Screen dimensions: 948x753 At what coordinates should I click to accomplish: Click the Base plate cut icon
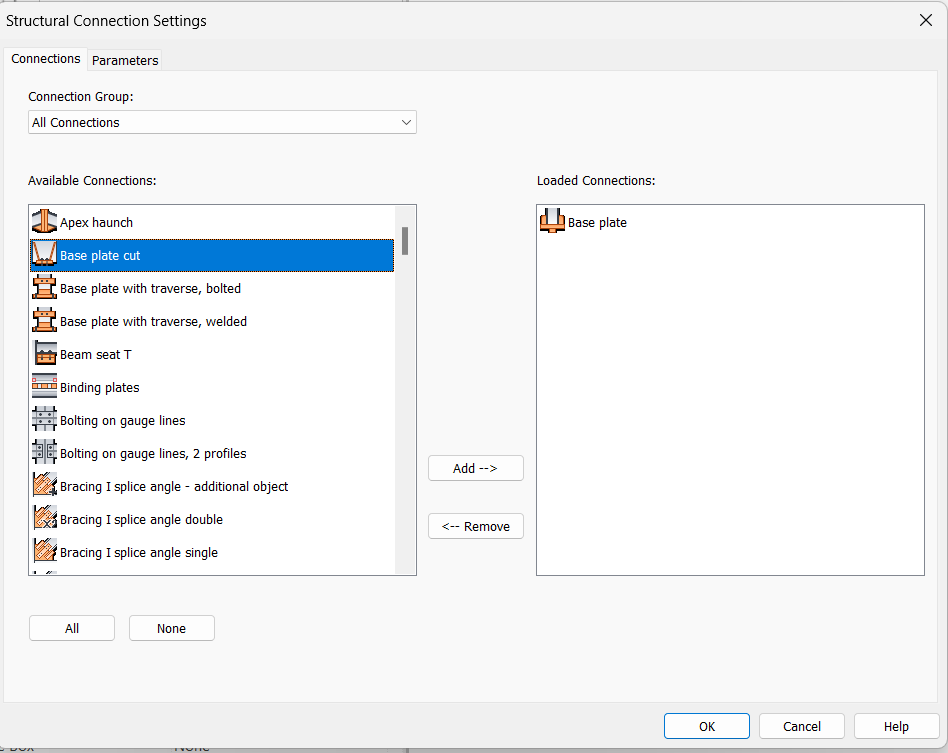(x=44, y=255)
